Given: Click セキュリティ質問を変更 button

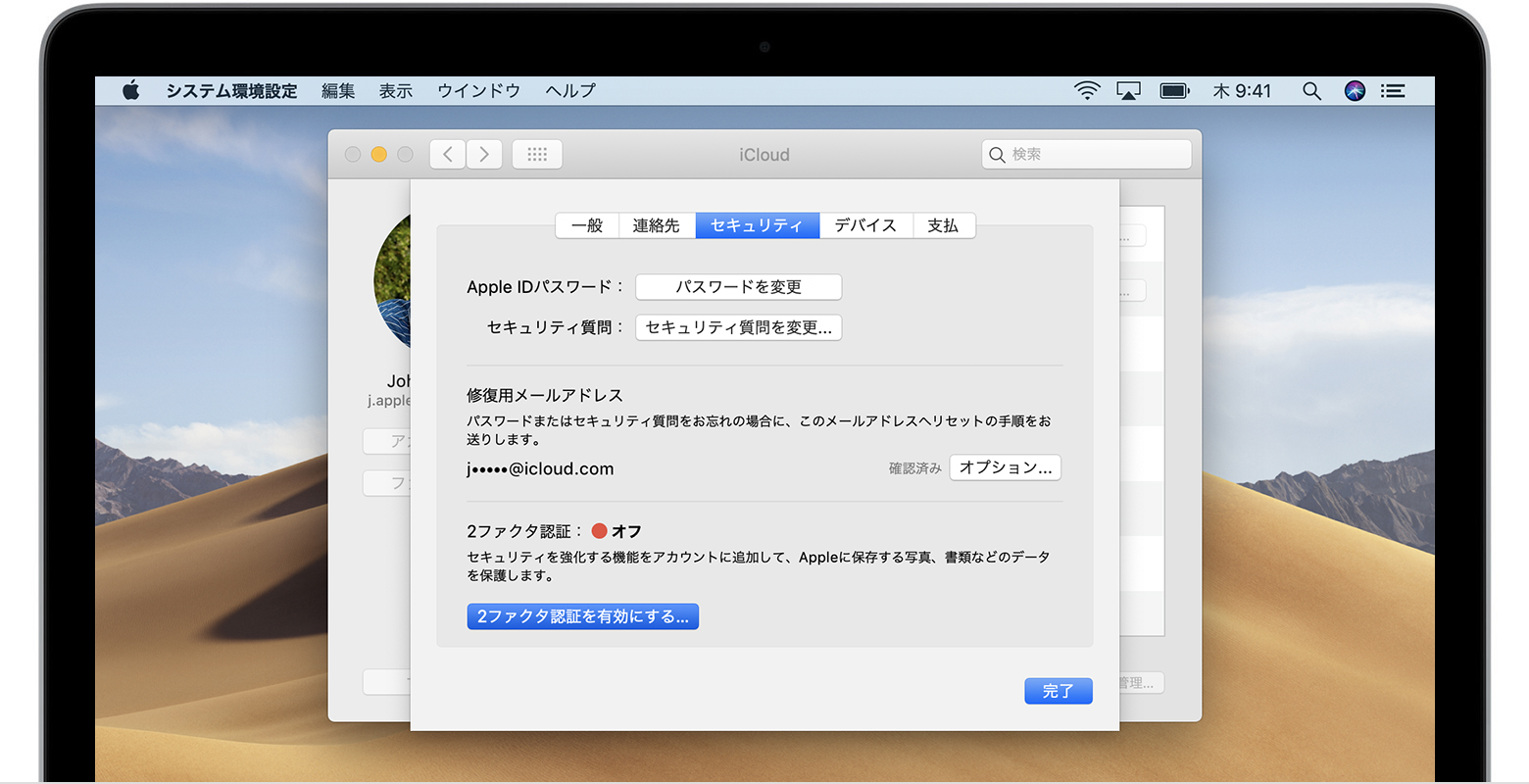Looking at the screenshot, I should tap(738, 327).
